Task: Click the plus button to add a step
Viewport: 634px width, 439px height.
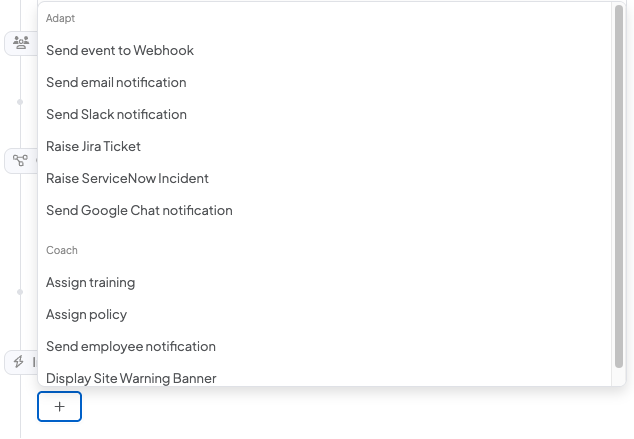Action: point(59,406)
